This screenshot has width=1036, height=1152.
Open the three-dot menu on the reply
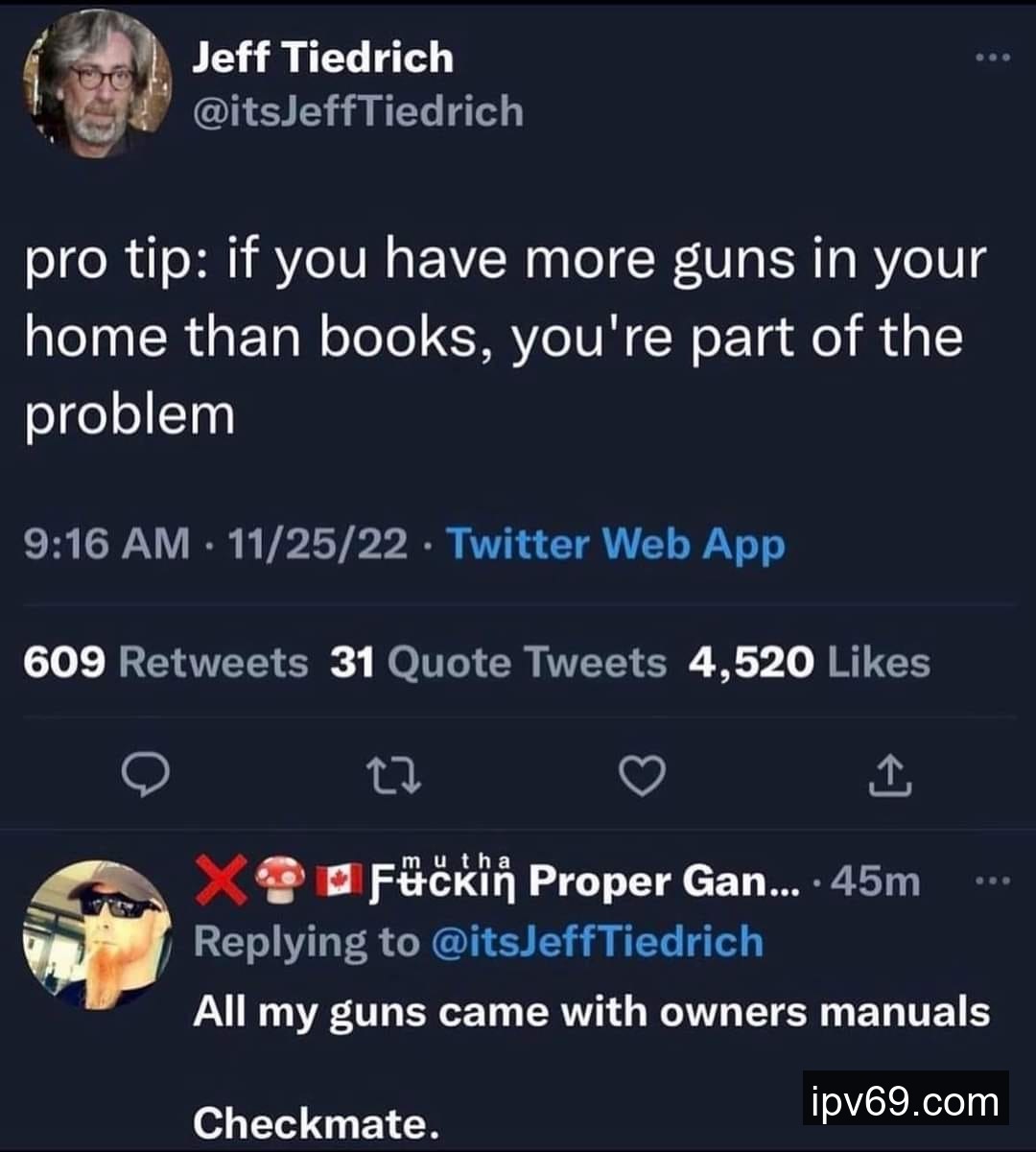point(993,880)
